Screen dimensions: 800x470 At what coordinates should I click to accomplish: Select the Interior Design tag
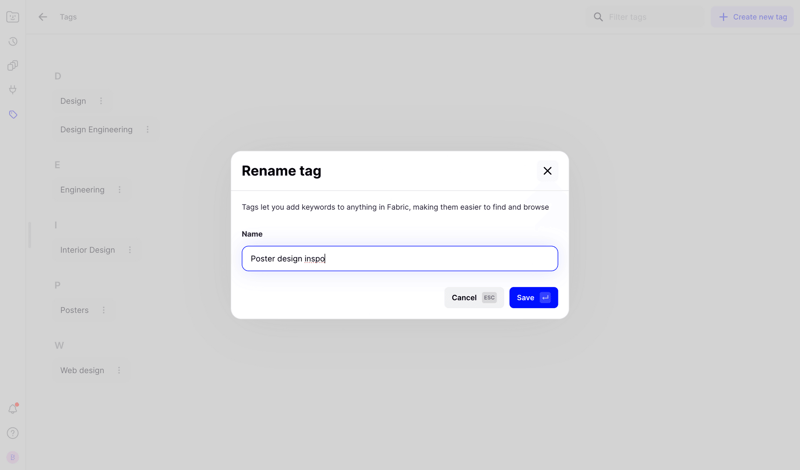tap(87, 250)
